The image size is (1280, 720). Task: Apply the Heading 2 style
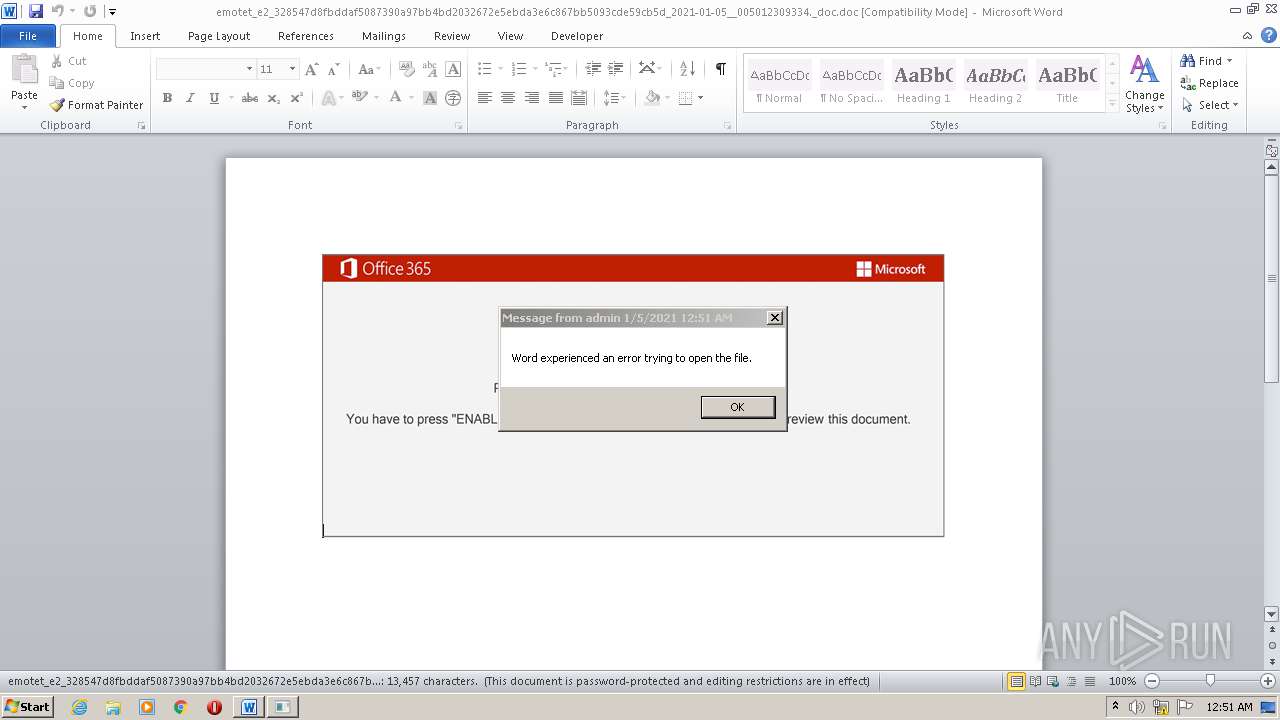coord(995,85)
